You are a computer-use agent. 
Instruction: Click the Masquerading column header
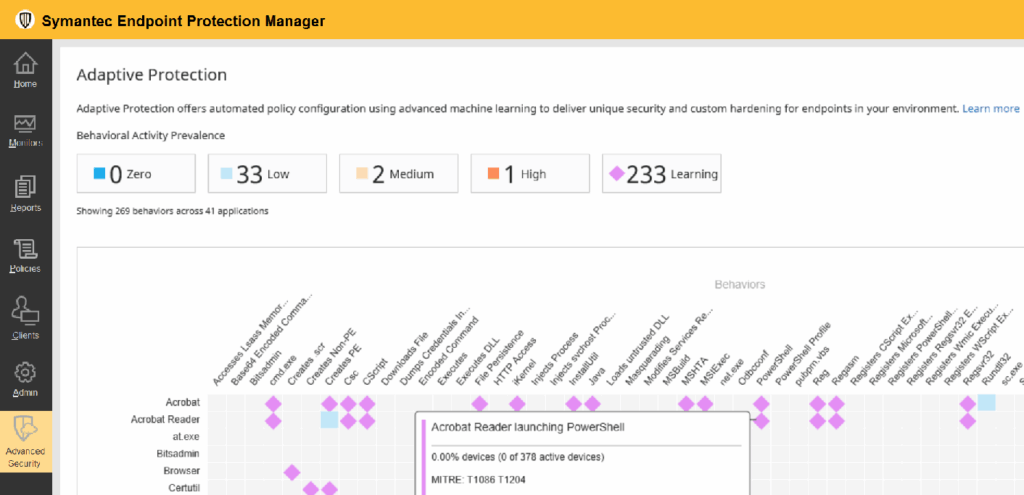(647, 362)
